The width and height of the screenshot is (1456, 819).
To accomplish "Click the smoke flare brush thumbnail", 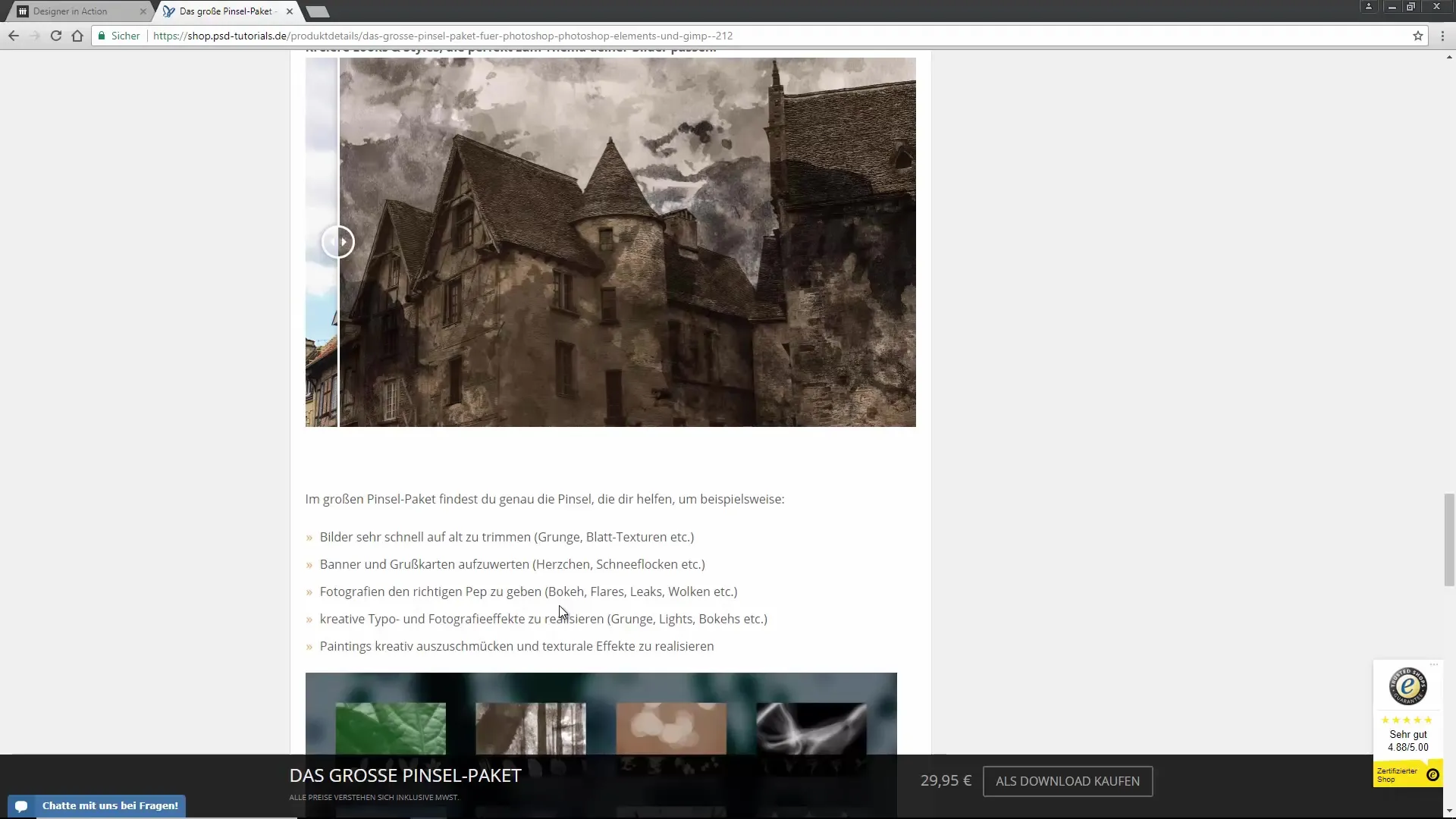I will coord(811,729).
